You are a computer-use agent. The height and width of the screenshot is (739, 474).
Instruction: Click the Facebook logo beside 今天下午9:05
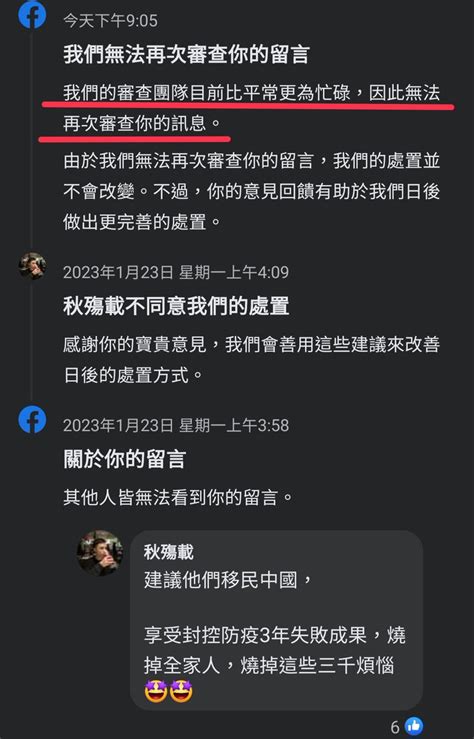tap(32, 15)
